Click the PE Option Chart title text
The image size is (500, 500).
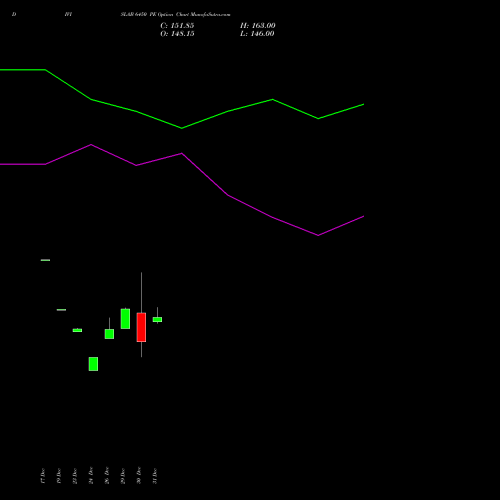175,15
